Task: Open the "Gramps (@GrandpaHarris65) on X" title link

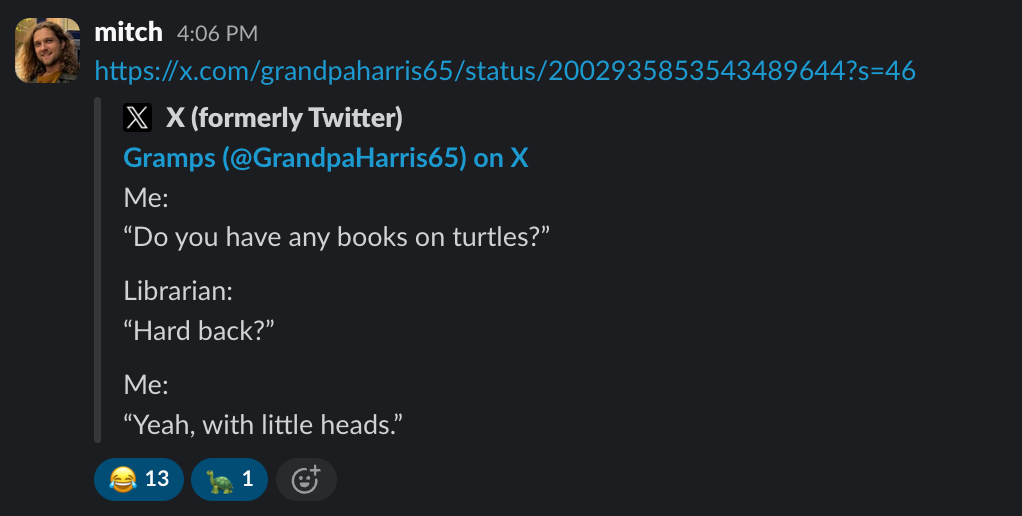Action: point(325,158)
